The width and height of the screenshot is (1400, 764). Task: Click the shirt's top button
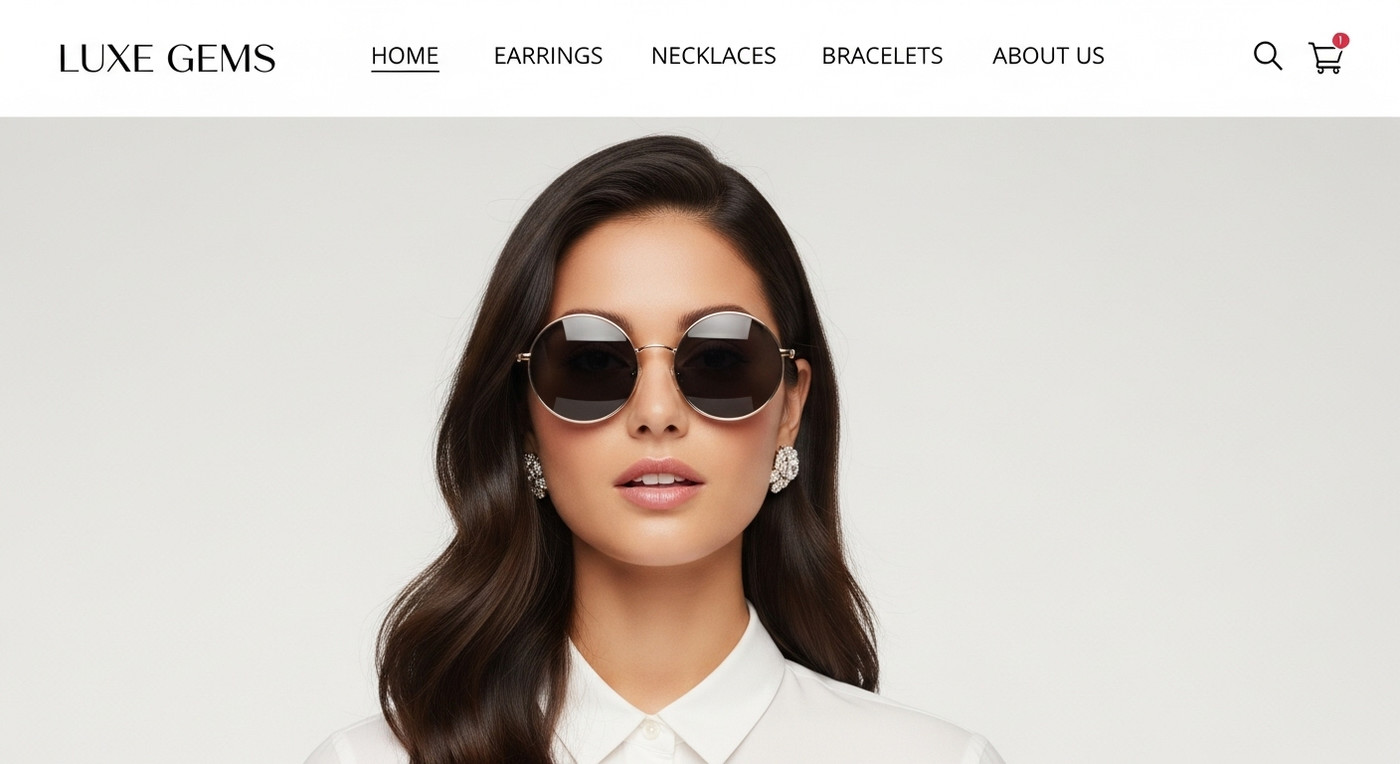pyautogui.click(x=651, y=732)
